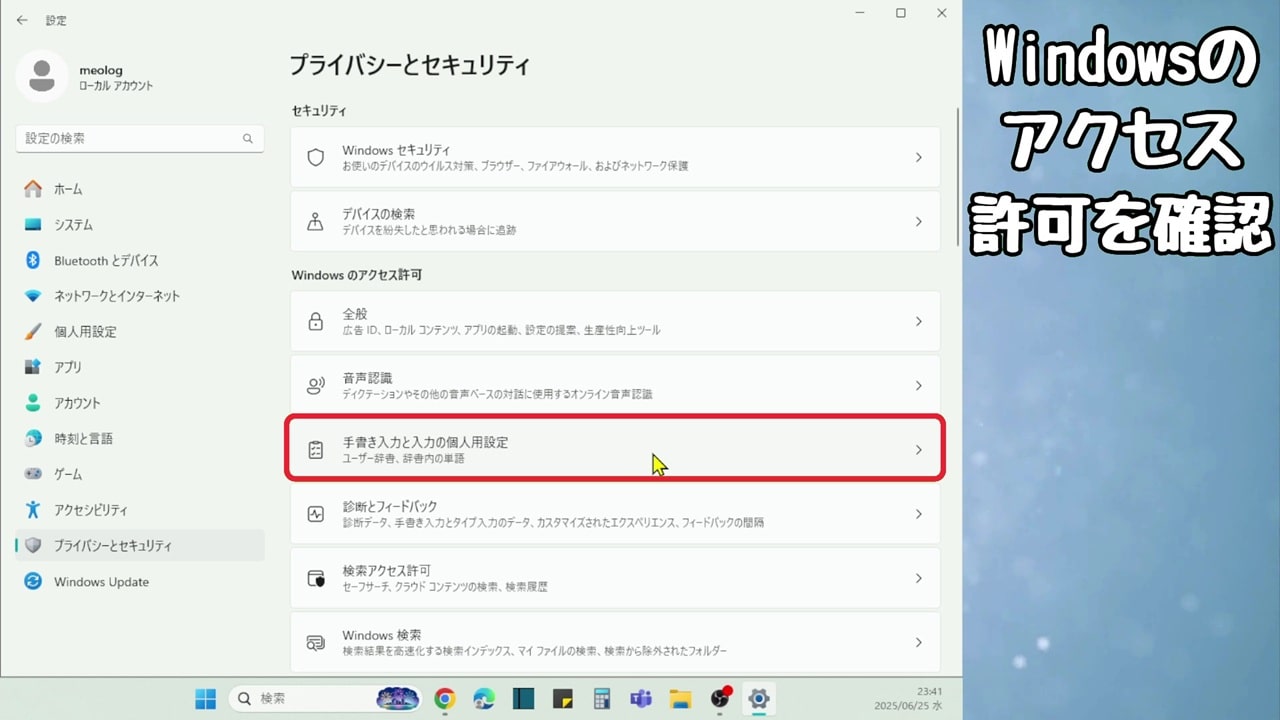The height and width of the screenshot is (720, 1280).
Task: Open the 音声認識 title text
Action: tap(367, 378)
